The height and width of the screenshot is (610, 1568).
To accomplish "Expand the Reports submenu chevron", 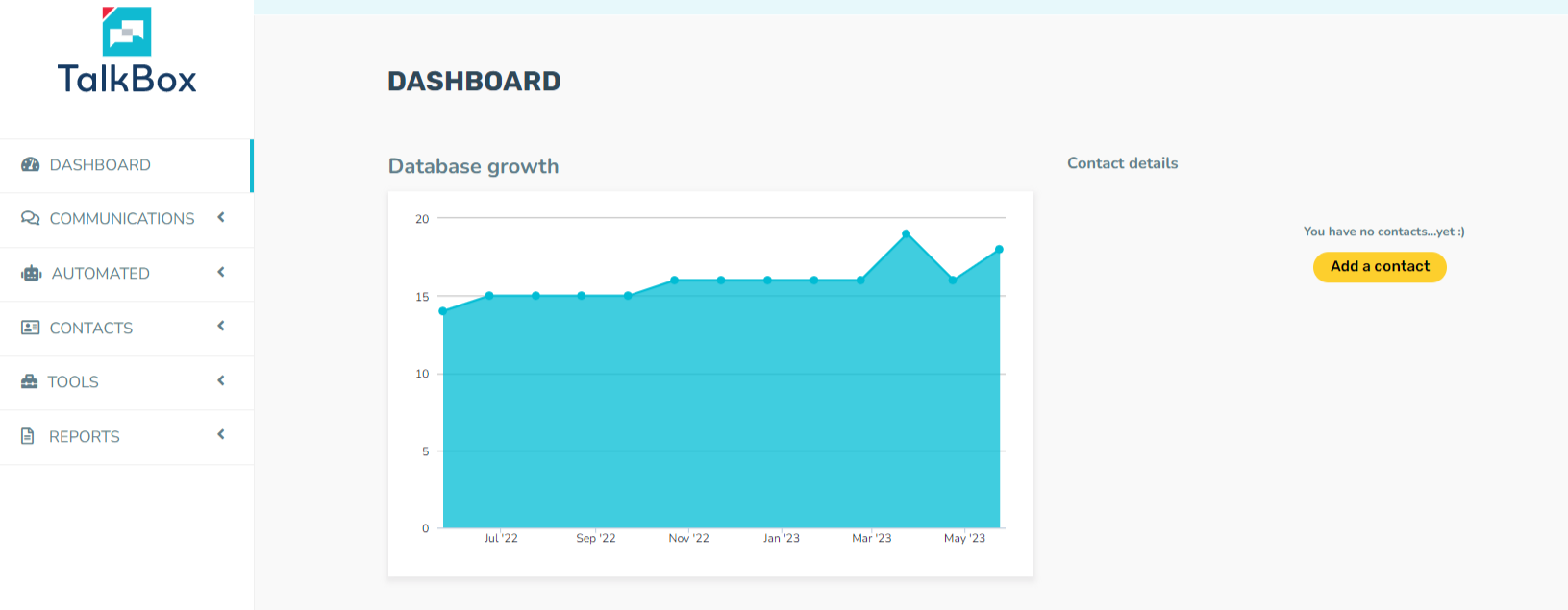I will [x=221, y=435].
